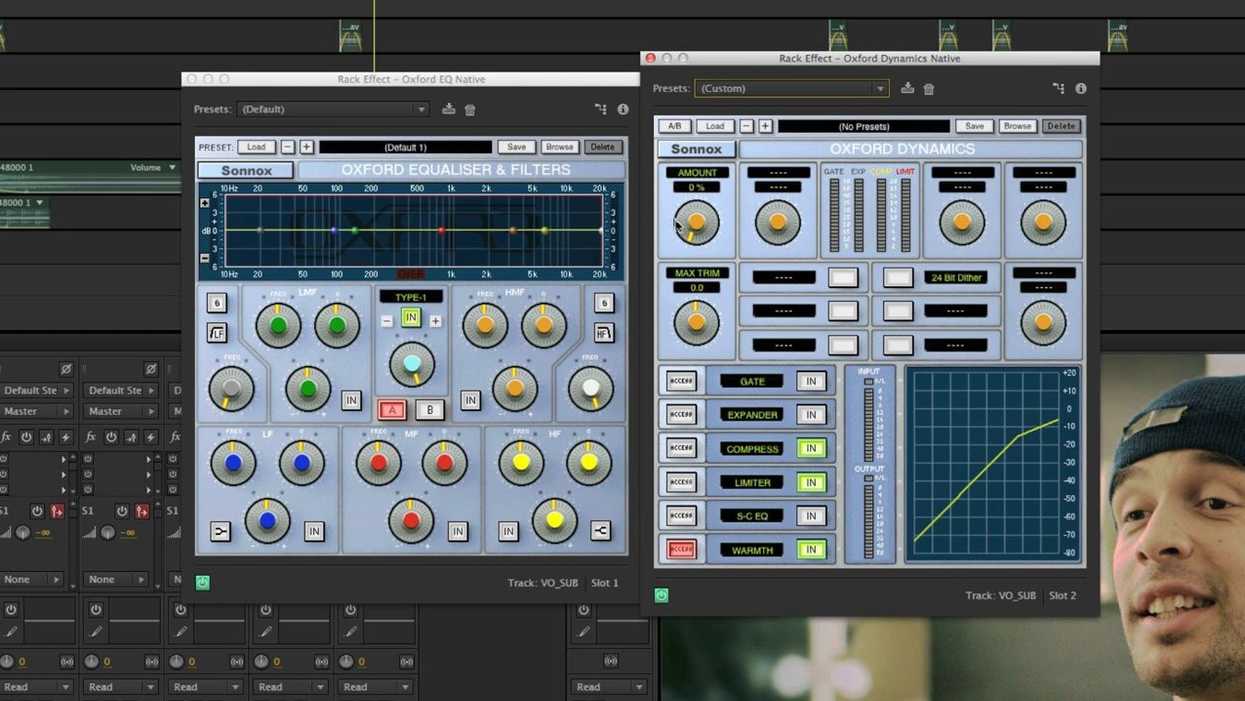Image resolution: width=1245 pixels, height=701 pixels.
Task: Open Presets dropdown showing (Default) in EQ window
Action: 333,109
